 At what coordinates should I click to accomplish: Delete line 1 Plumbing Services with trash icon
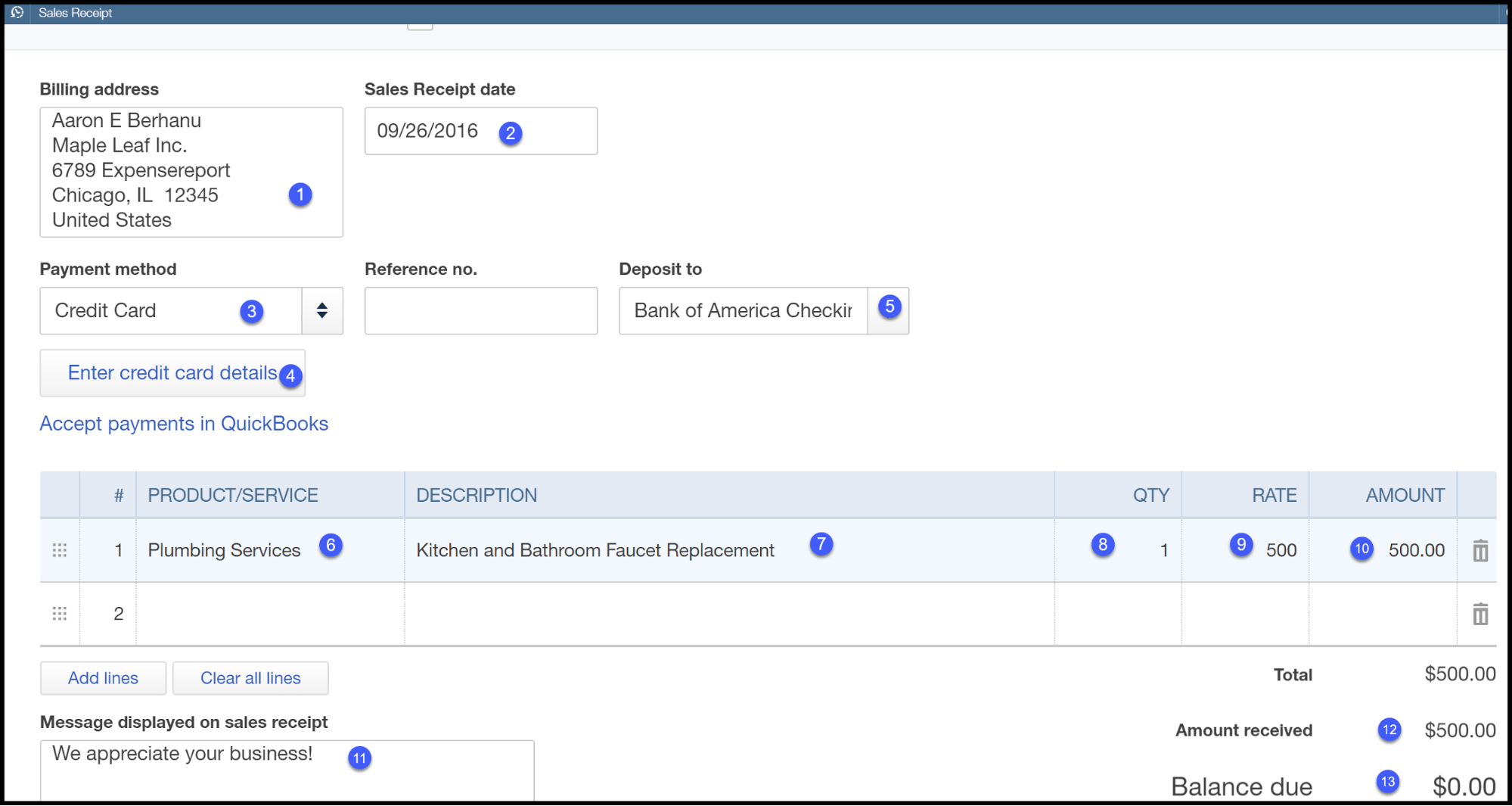click(1480, 550)
